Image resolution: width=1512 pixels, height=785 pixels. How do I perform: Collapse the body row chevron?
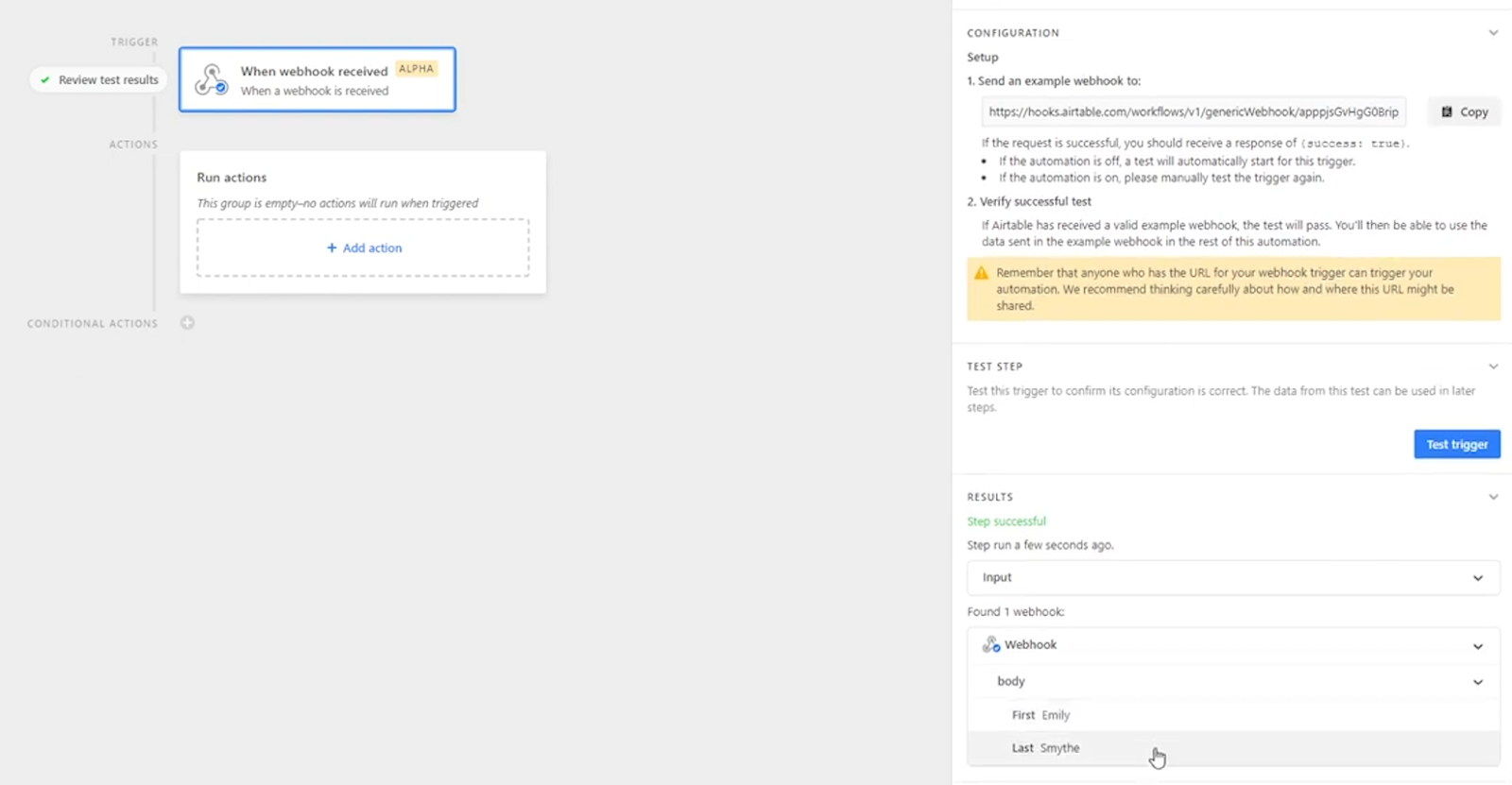[x=1478, y=682]
